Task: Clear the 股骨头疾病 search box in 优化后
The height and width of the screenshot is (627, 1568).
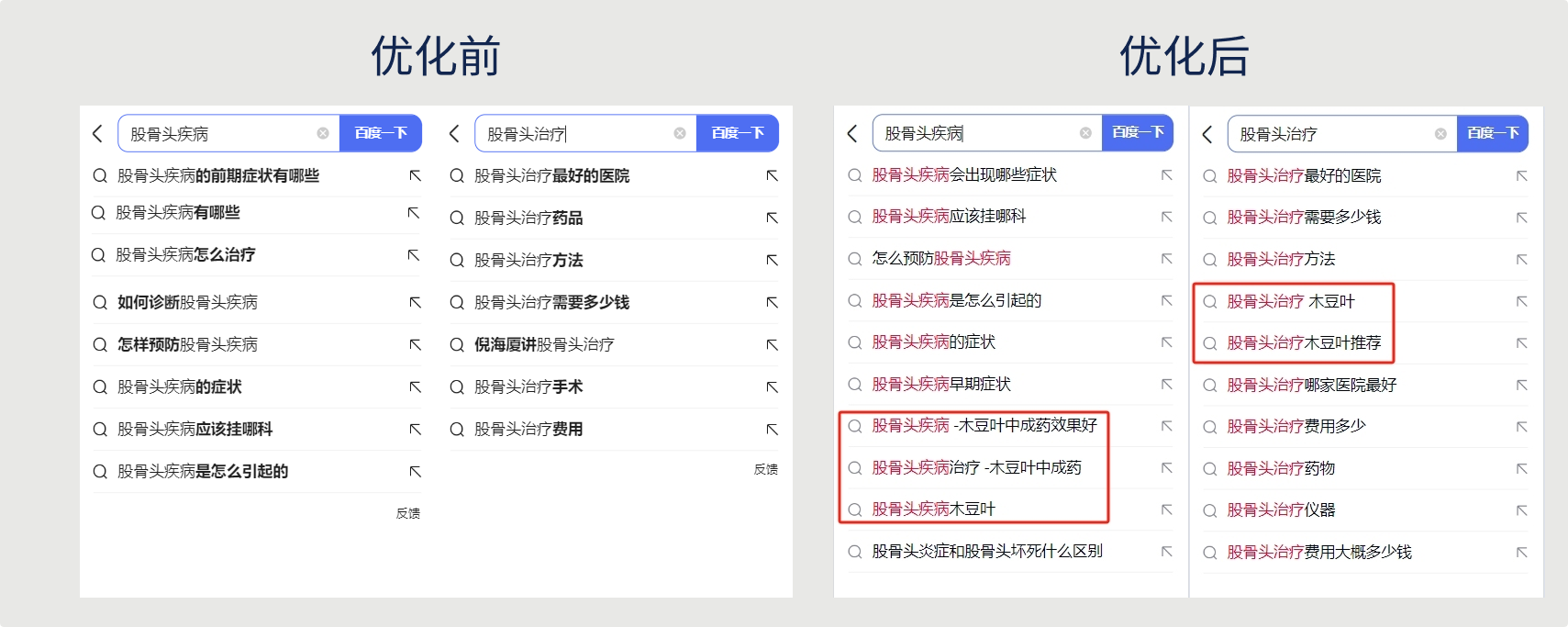Action: (x=1085, y=133)
